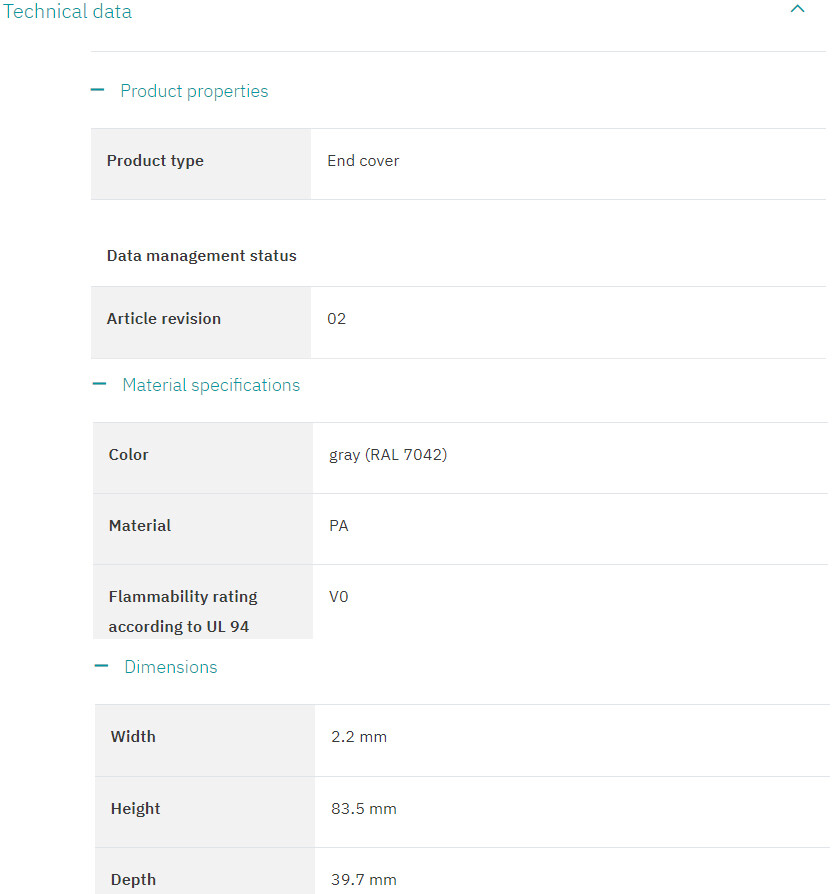Collapse Product properties via minus icon
This screenshot has width=835, height=894.
(x=97, y=90)
